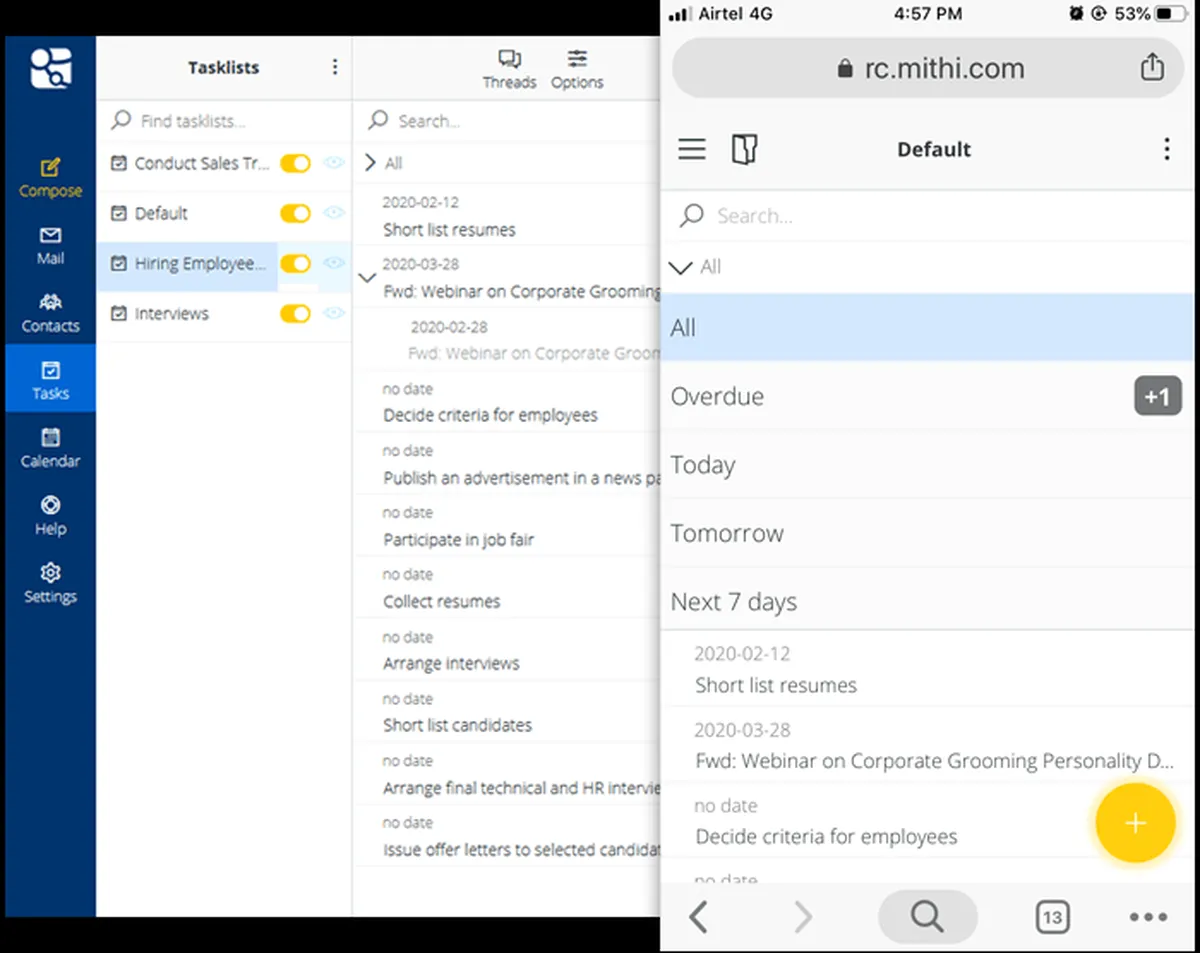The height and width of the screenshot is (953, 1200).
Task: Open Settings in the left sidebar
Action: click(x=50, y=583)
